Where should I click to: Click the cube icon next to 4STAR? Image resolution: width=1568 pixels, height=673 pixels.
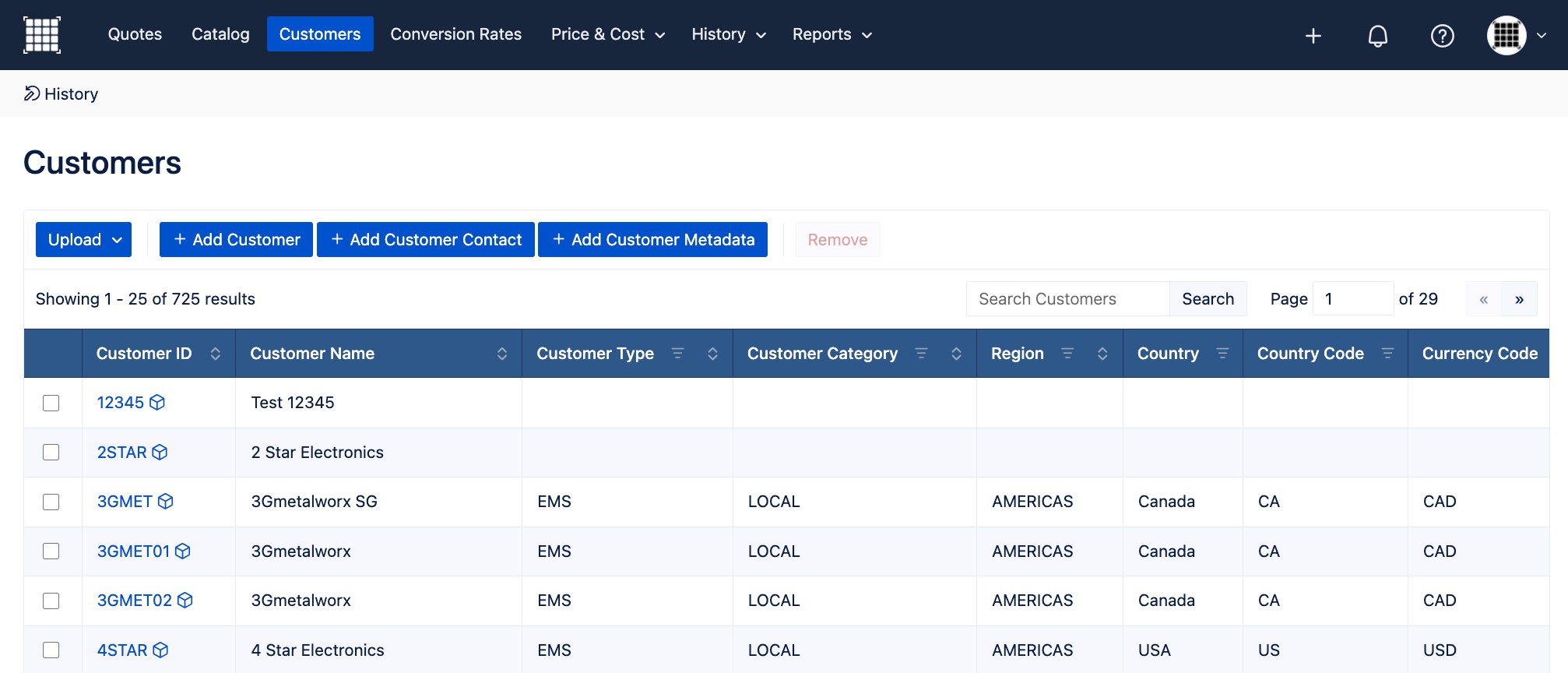(160, 650)
